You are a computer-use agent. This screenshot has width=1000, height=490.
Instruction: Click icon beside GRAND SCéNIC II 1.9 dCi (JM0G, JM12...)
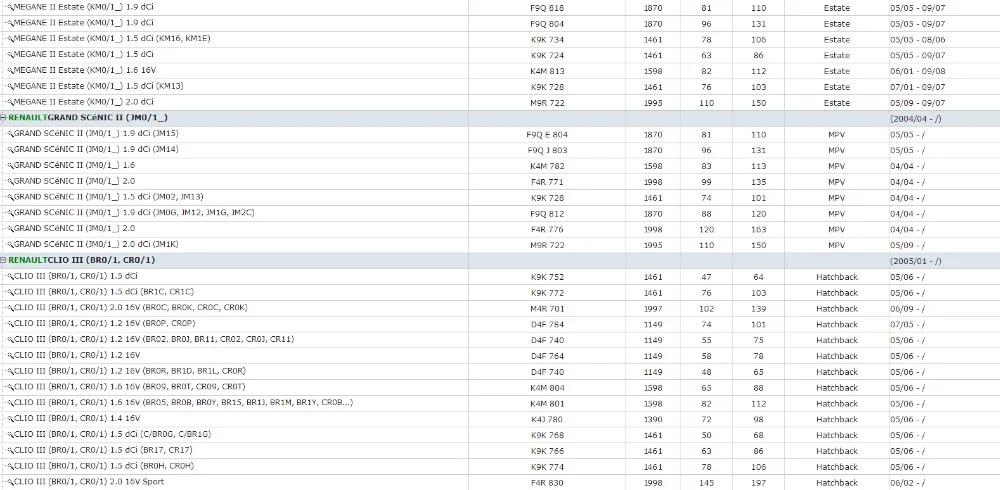pos(10,213)
